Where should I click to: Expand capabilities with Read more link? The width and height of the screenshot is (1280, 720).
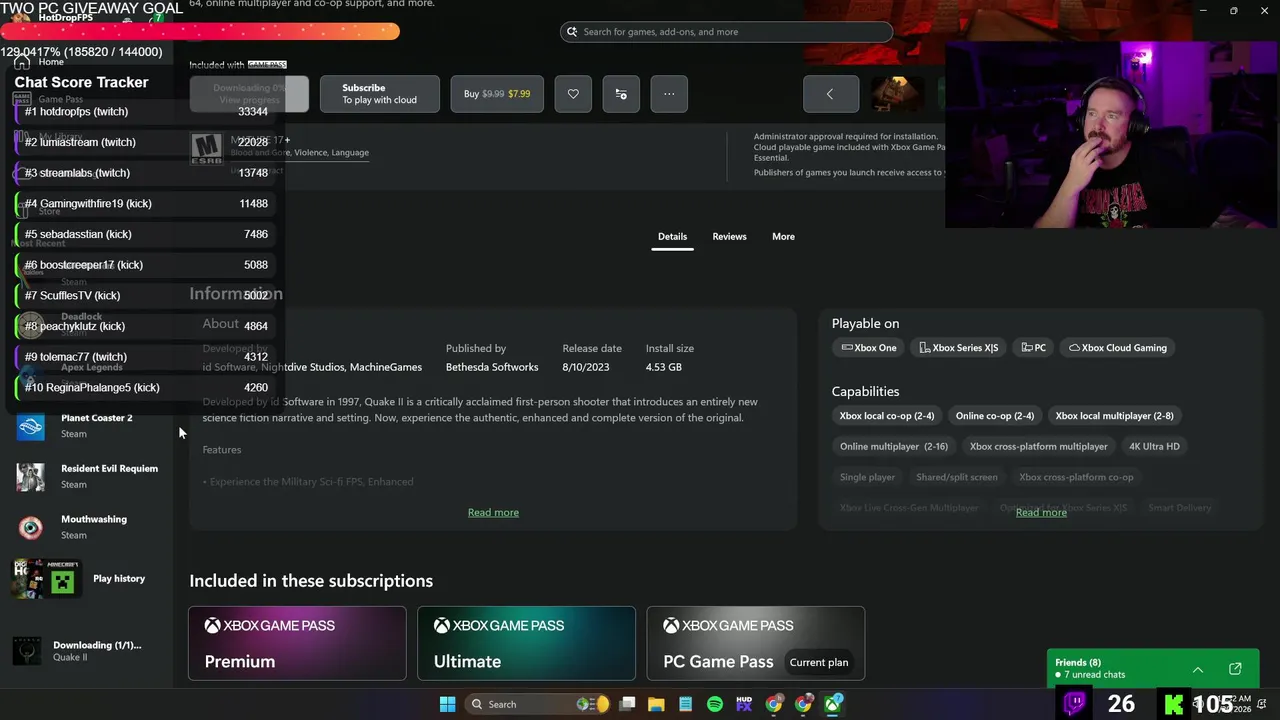point(1041,512)
